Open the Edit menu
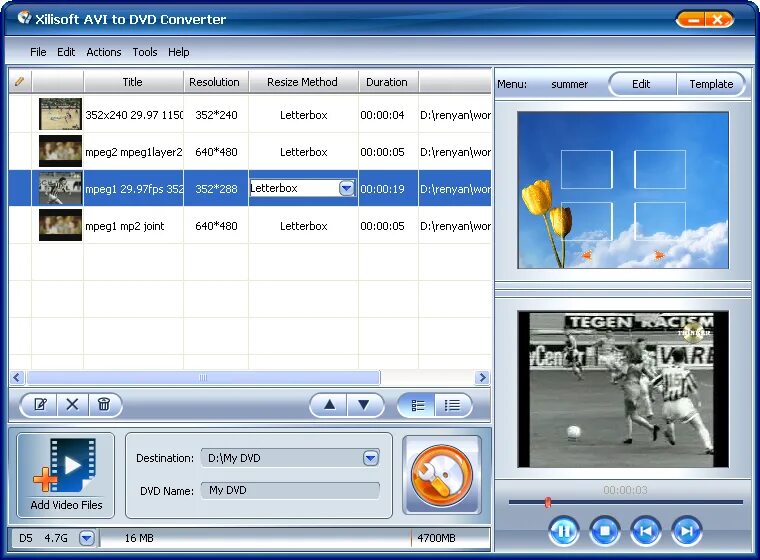This screenshot has width=760, height=560. [x=66, y=52]
